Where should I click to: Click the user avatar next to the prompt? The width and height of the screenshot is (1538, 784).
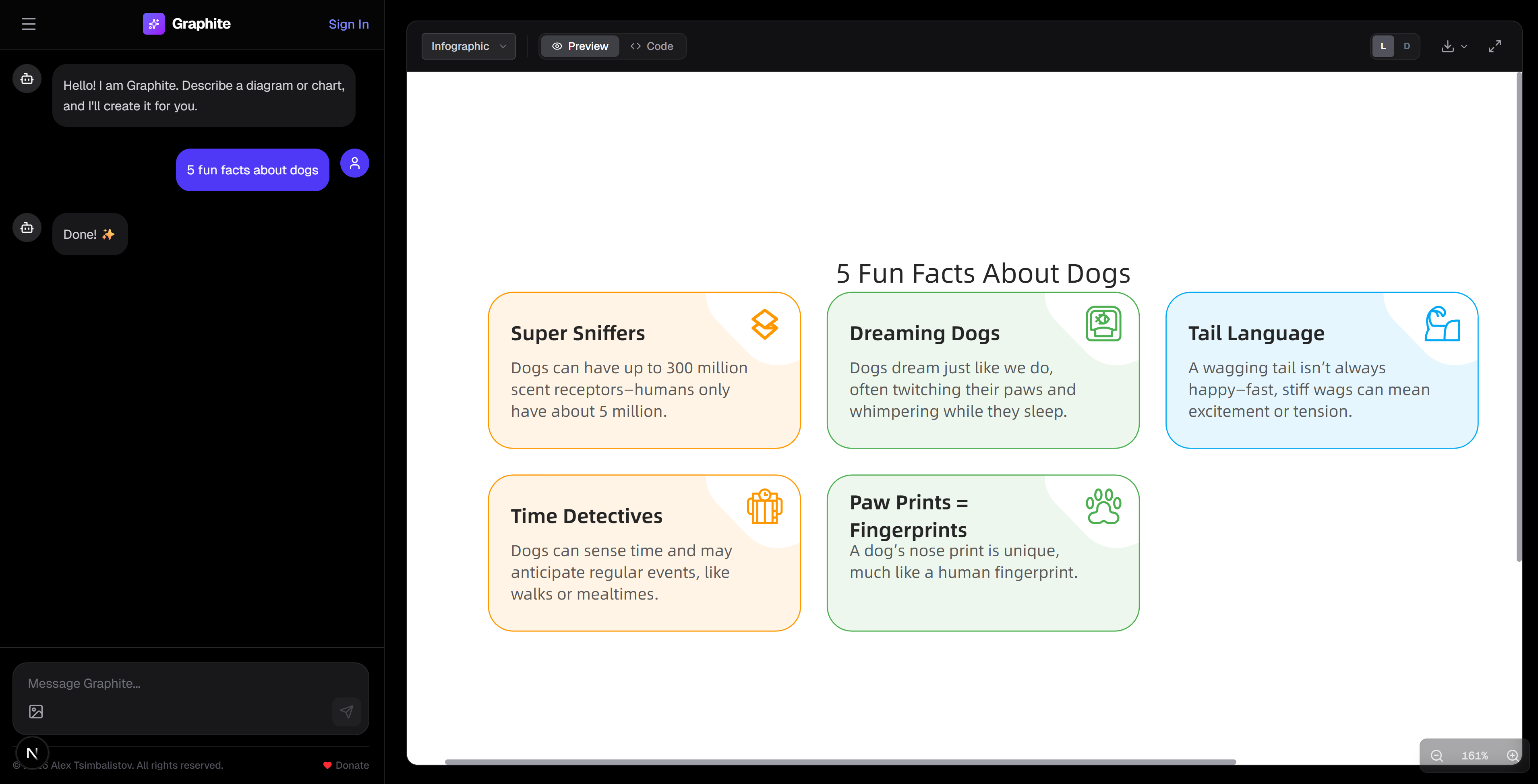point(354,162)
